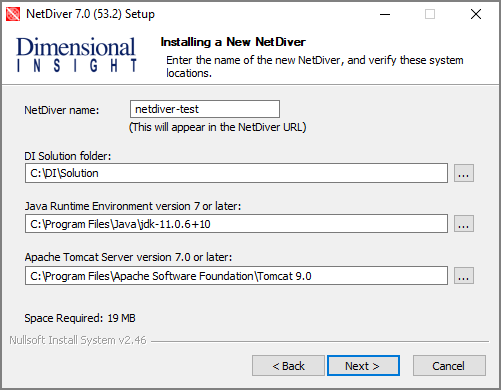Click the 'Space Required: 19 MB' text
This screenshot has width=501, height=390.
pos(80,318)
